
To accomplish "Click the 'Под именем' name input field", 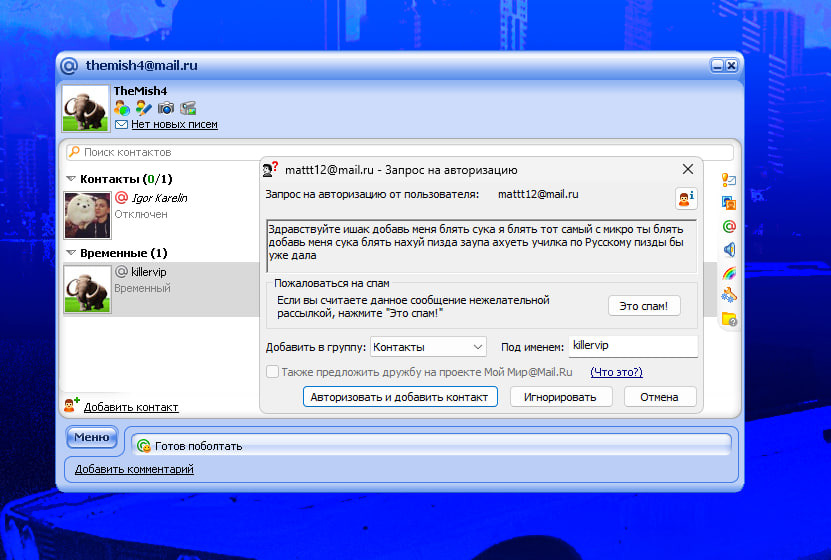I will [x=631, y=346].
